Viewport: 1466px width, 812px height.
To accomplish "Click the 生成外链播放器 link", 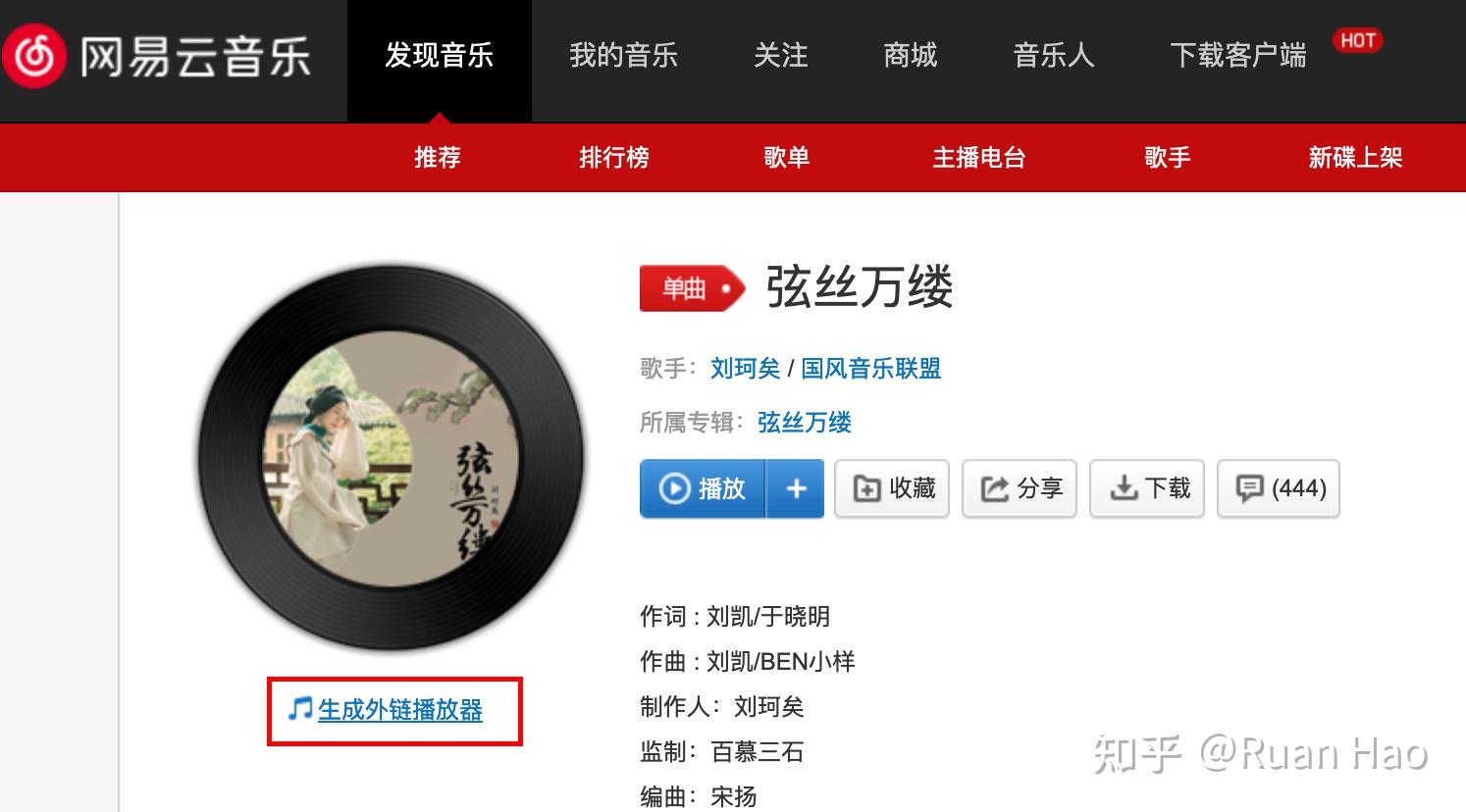I will click(x=399, y=710).
